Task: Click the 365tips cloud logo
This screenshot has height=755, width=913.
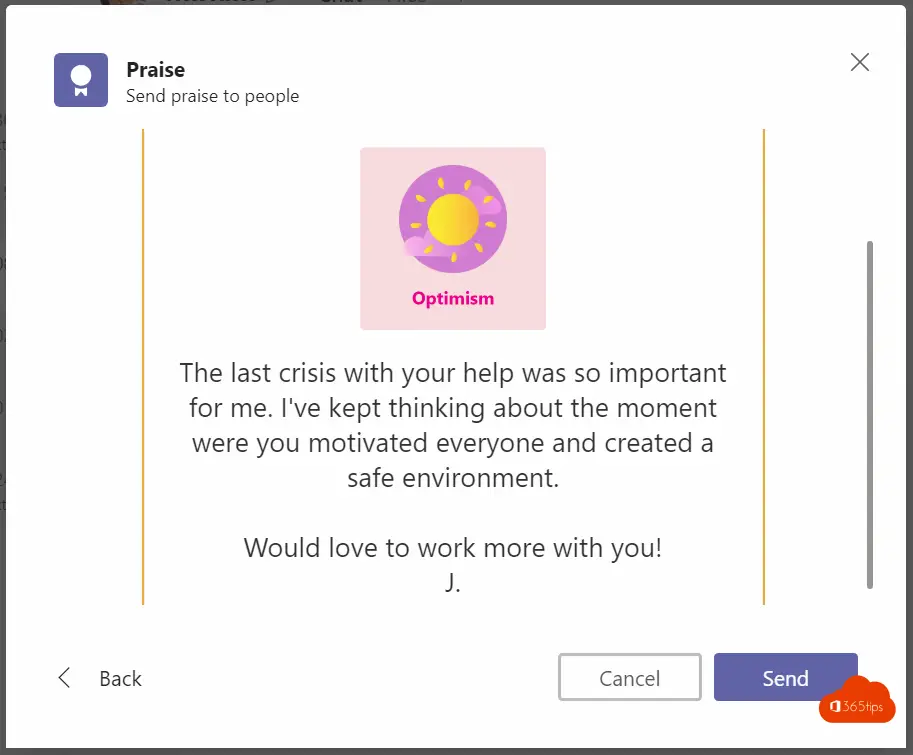Action: click(857, 700)
